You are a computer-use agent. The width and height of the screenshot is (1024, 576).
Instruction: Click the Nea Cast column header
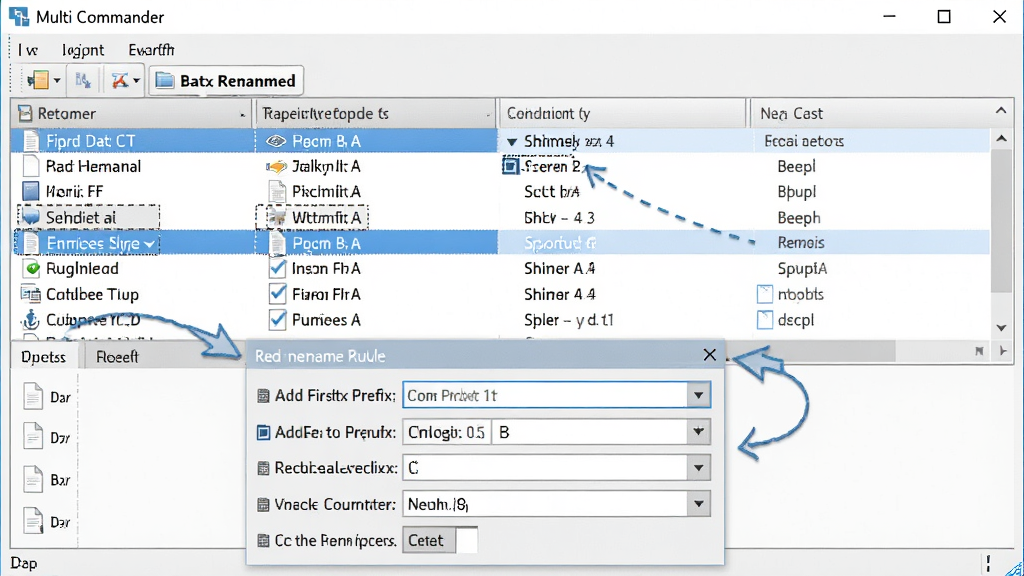click(x=870, y=114)
